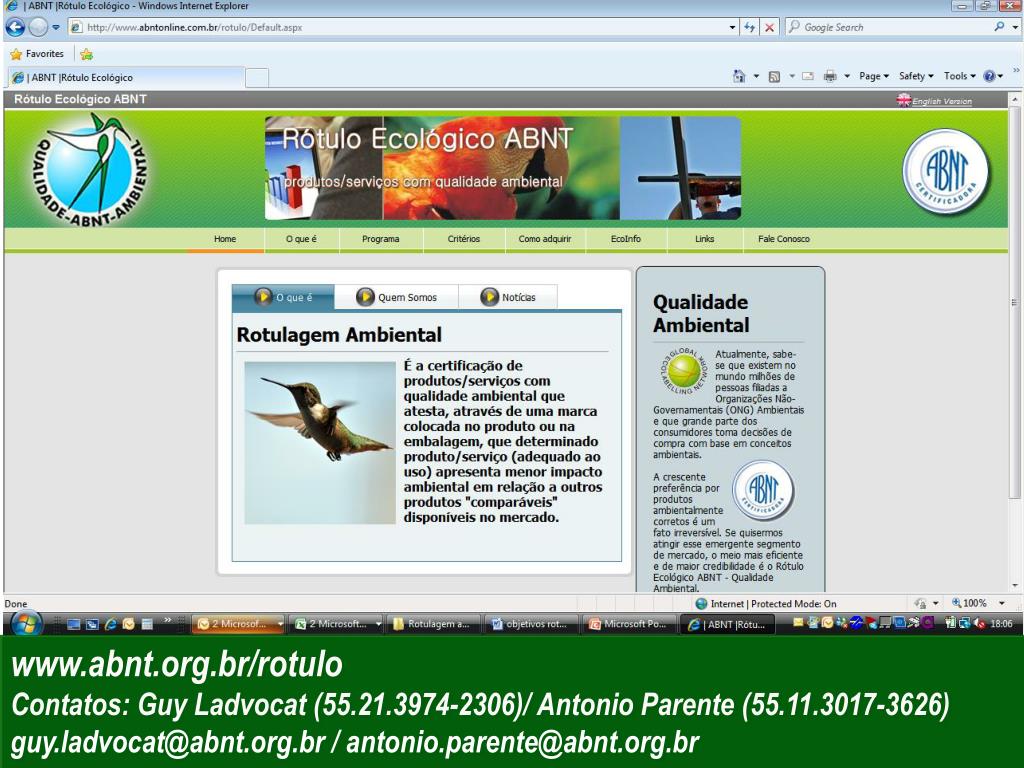Viewport: 1024px width, 768px height.
Task: Click the Read Mail envelope icon
Action: click(808, 76)
